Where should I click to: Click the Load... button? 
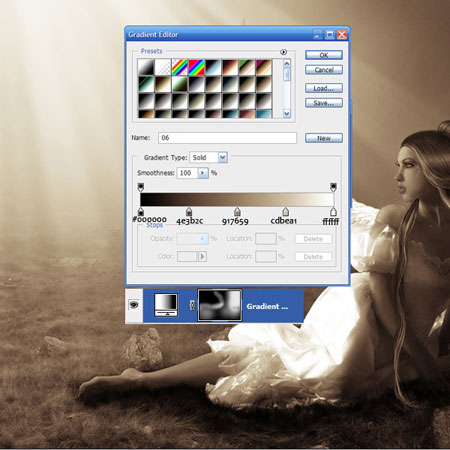(x=324, y=88)
